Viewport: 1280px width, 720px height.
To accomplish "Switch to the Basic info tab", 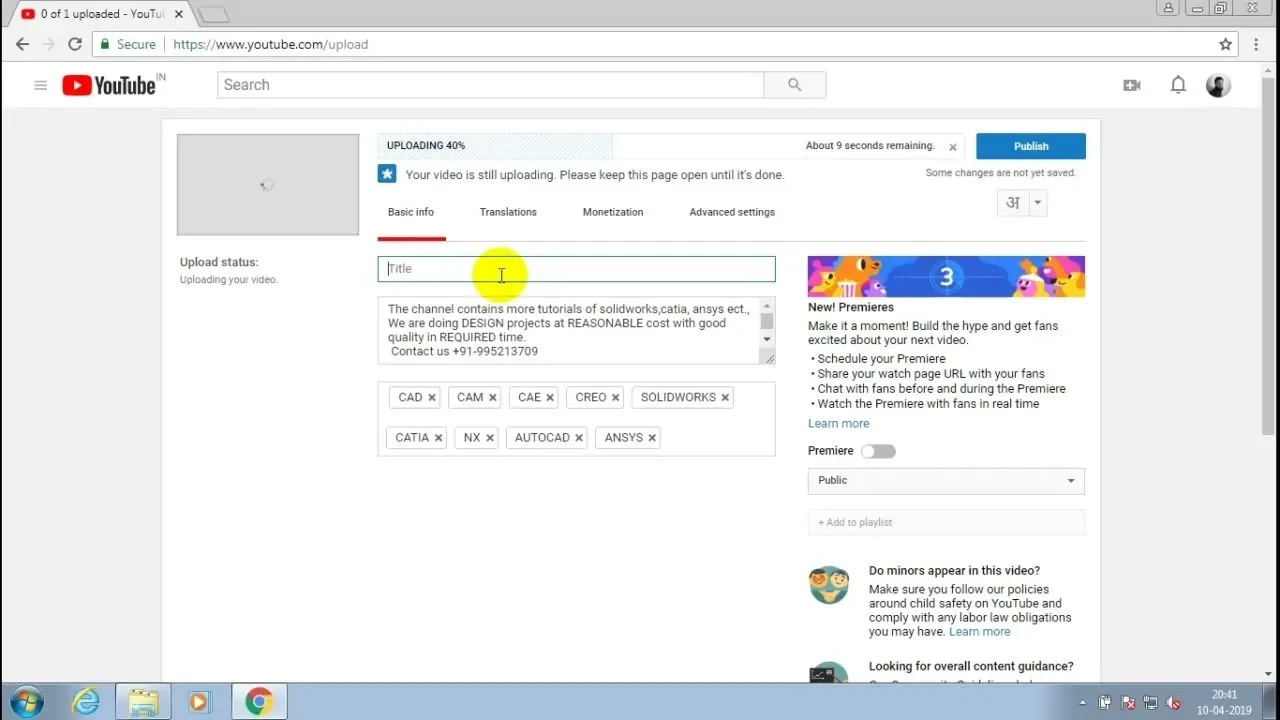I will (411, 212).
